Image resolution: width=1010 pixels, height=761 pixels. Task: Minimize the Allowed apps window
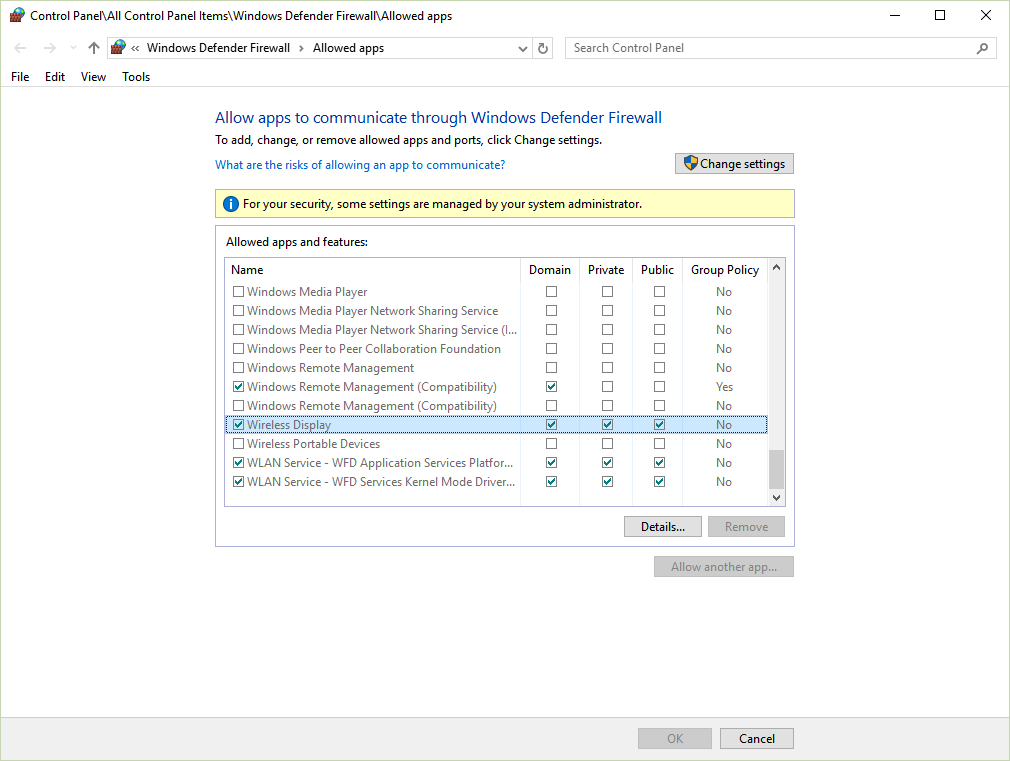click(895, 15)
